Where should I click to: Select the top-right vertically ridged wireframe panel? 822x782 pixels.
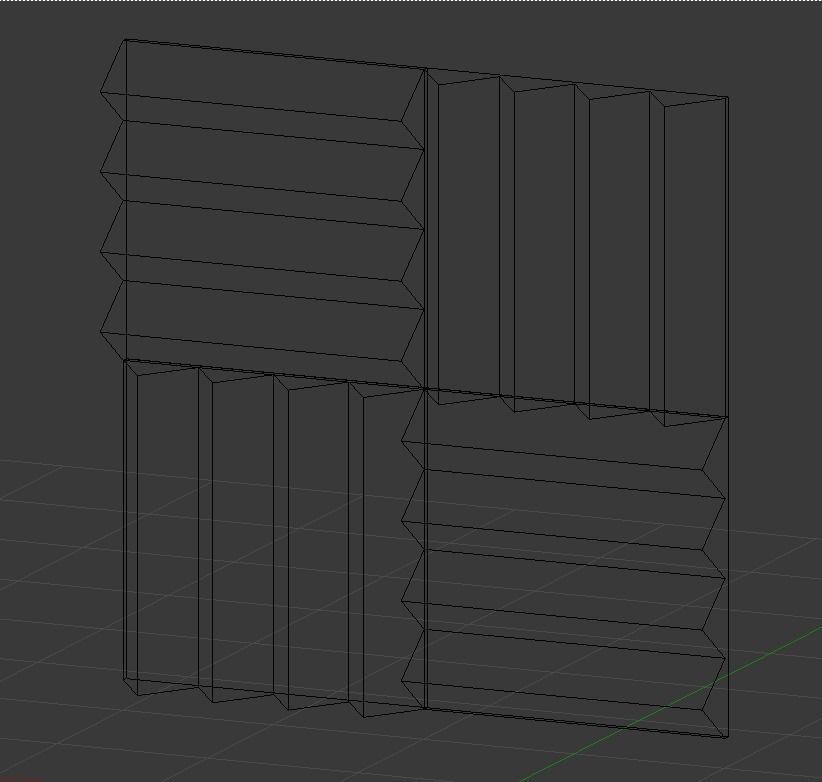pos(577,247)
